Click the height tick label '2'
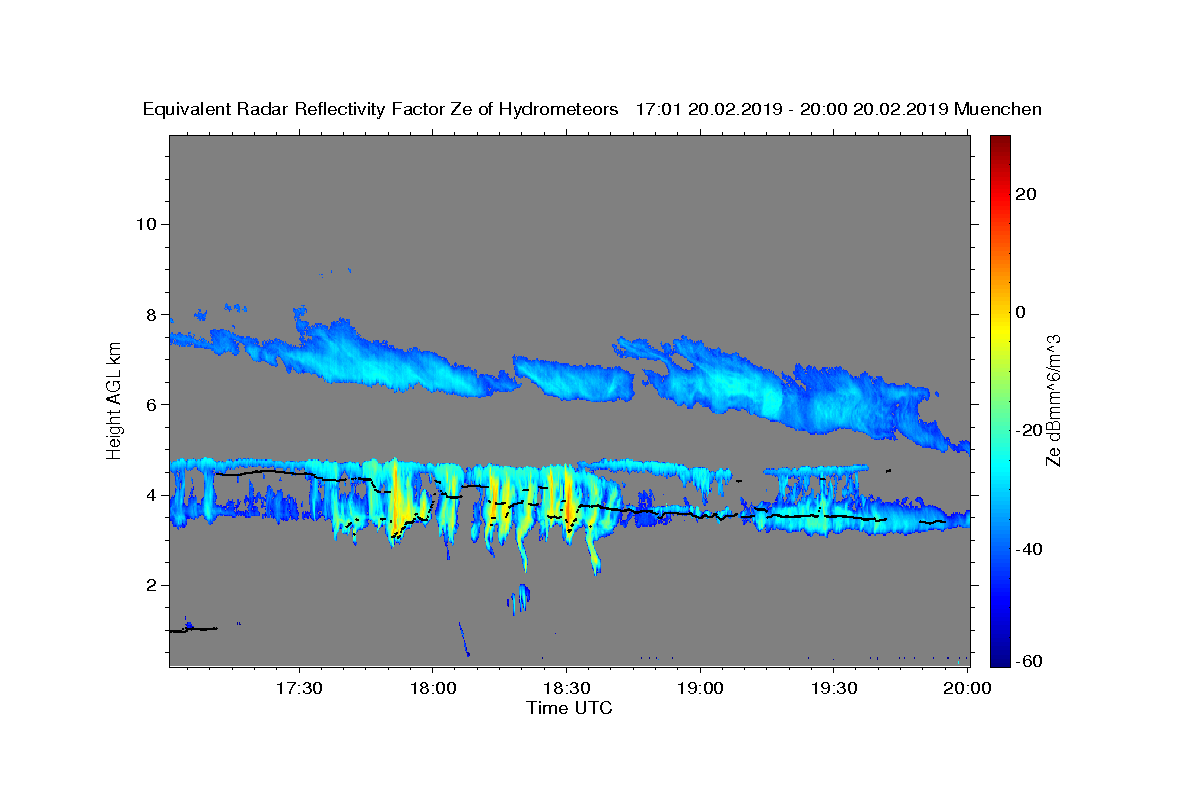Viewport: 1200px width, 800px height. click(150, 585)
